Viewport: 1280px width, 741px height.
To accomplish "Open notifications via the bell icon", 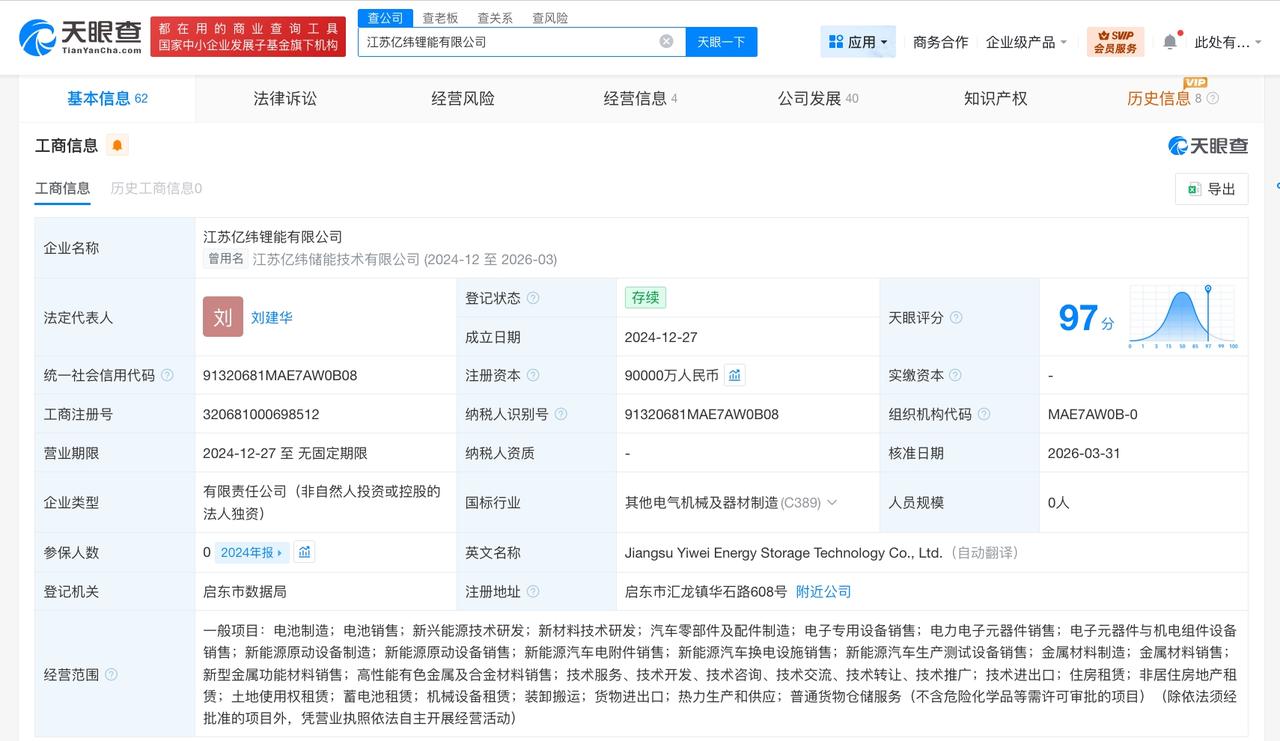I will (1170, 41).
